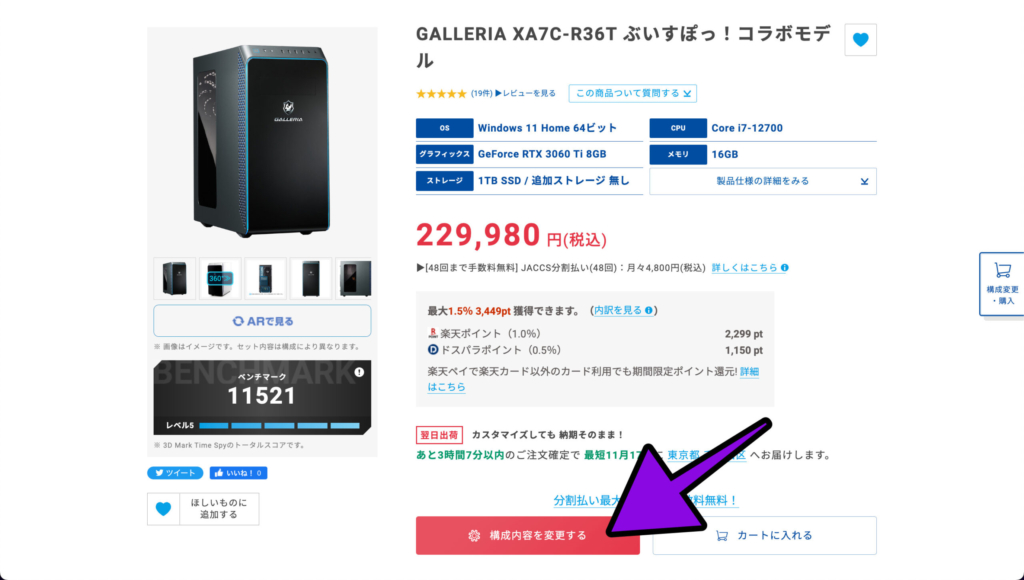Screen dimensions: 1024x580
Task: Click the info icon beside 内訳を見る
Action: point(648,310)
